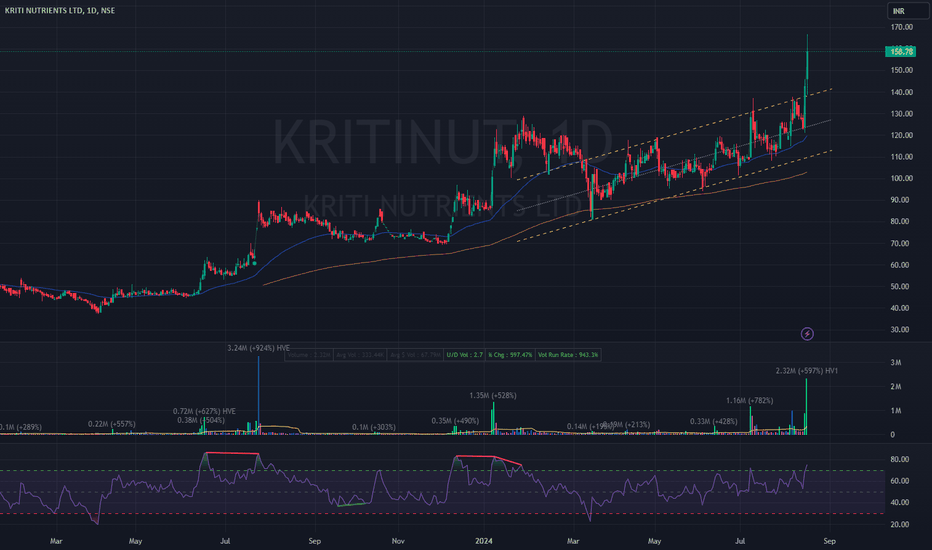The height and width of the screenshot is (550, 932).
Task: Click the tallest blue volume bar in July
Action: (259, 395)
